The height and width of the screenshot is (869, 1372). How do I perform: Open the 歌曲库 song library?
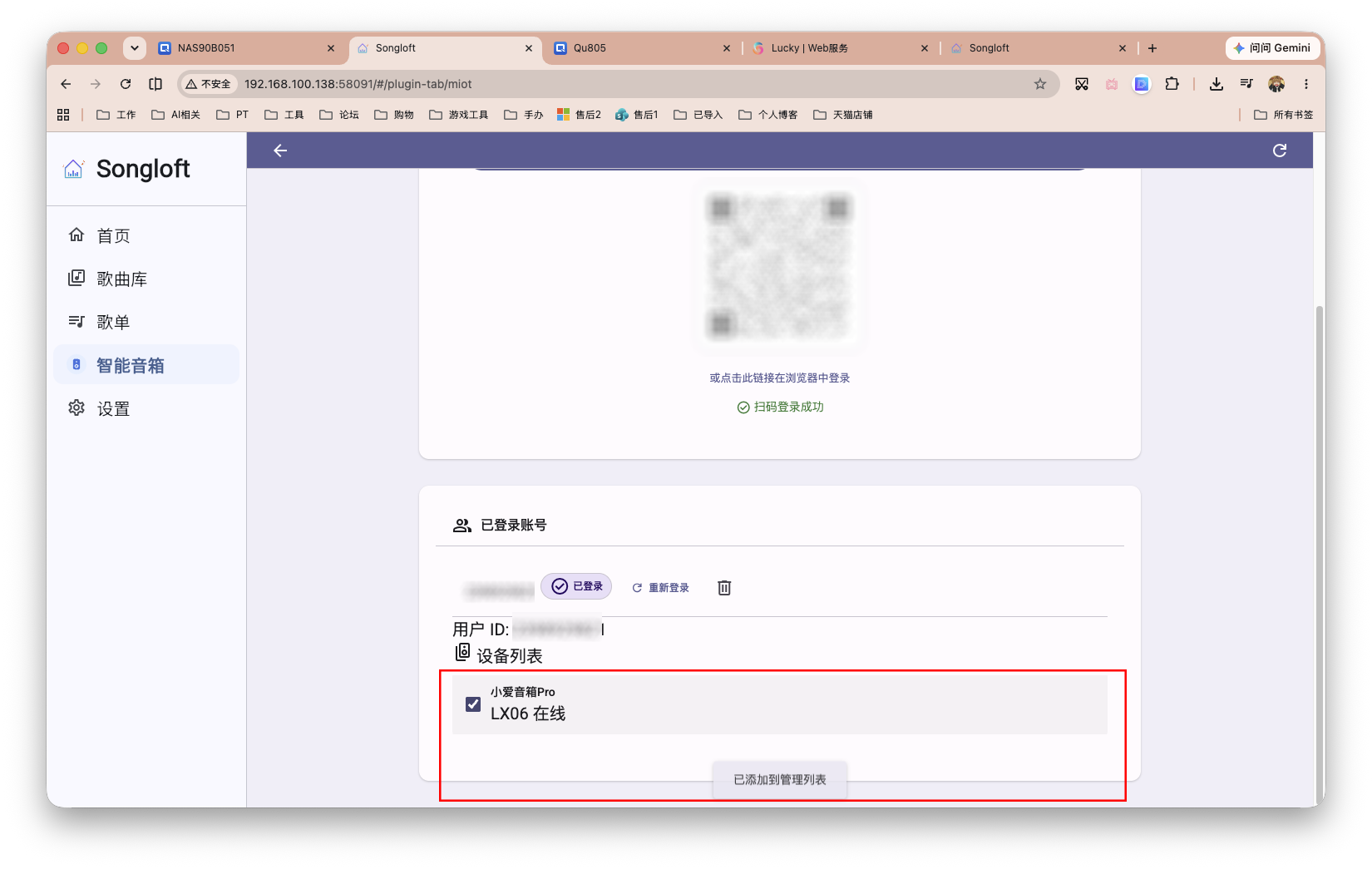pos(146,279)
